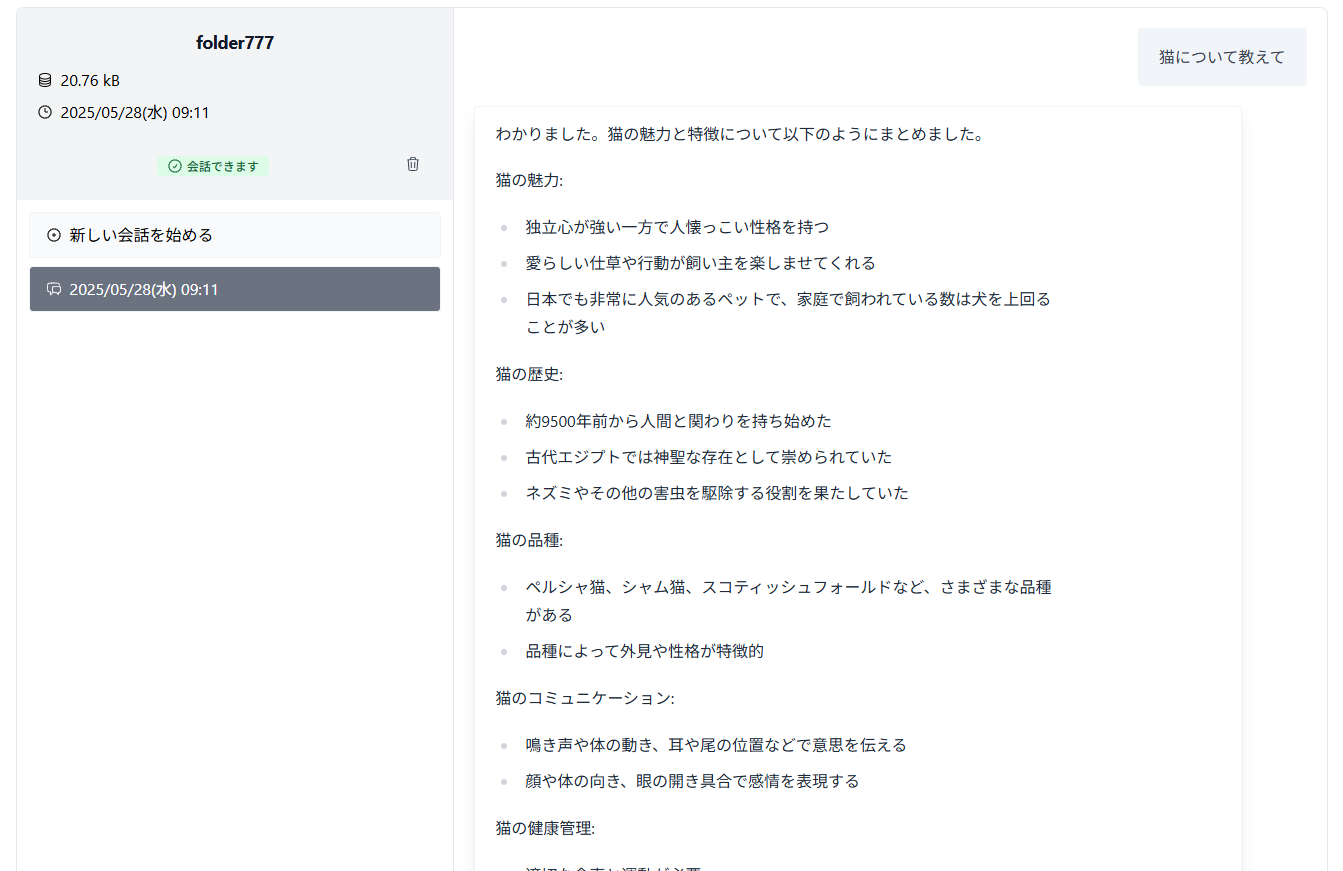Click the chat bubble icon in the selected conversation row

coord(54,289)
